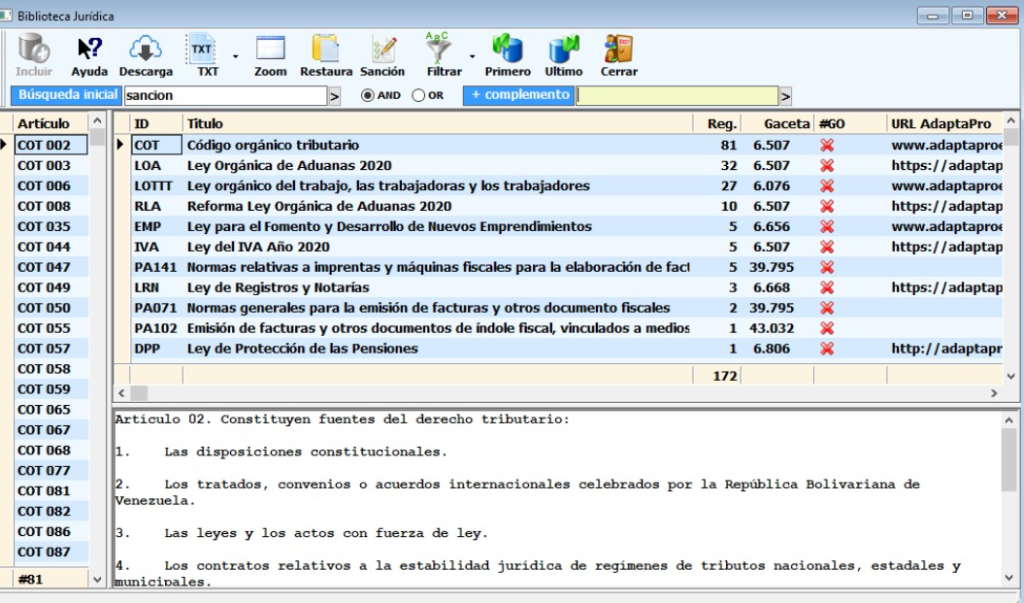1024x603 pixels.
Task: Click the Cerrar exit icon
Action: click(618, 49)
